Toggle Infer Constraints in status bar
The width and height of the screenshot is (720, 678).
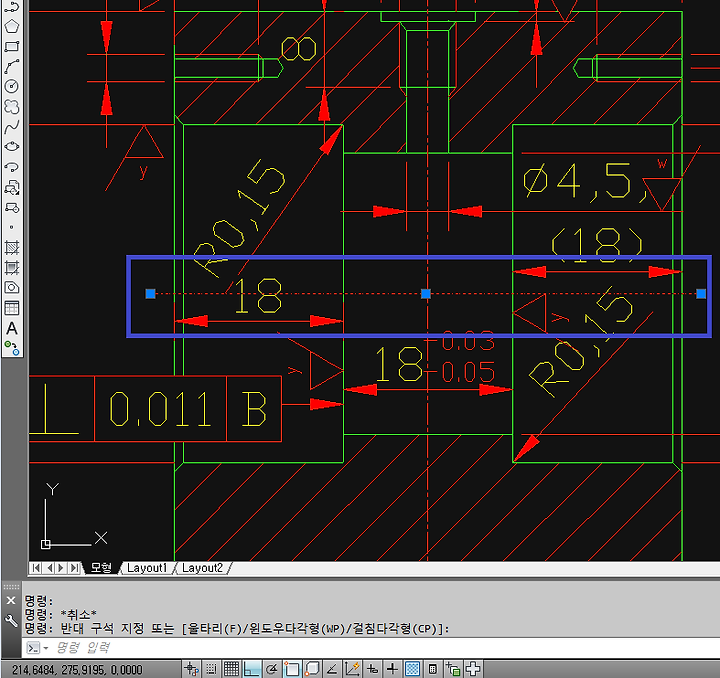point(191,669)
